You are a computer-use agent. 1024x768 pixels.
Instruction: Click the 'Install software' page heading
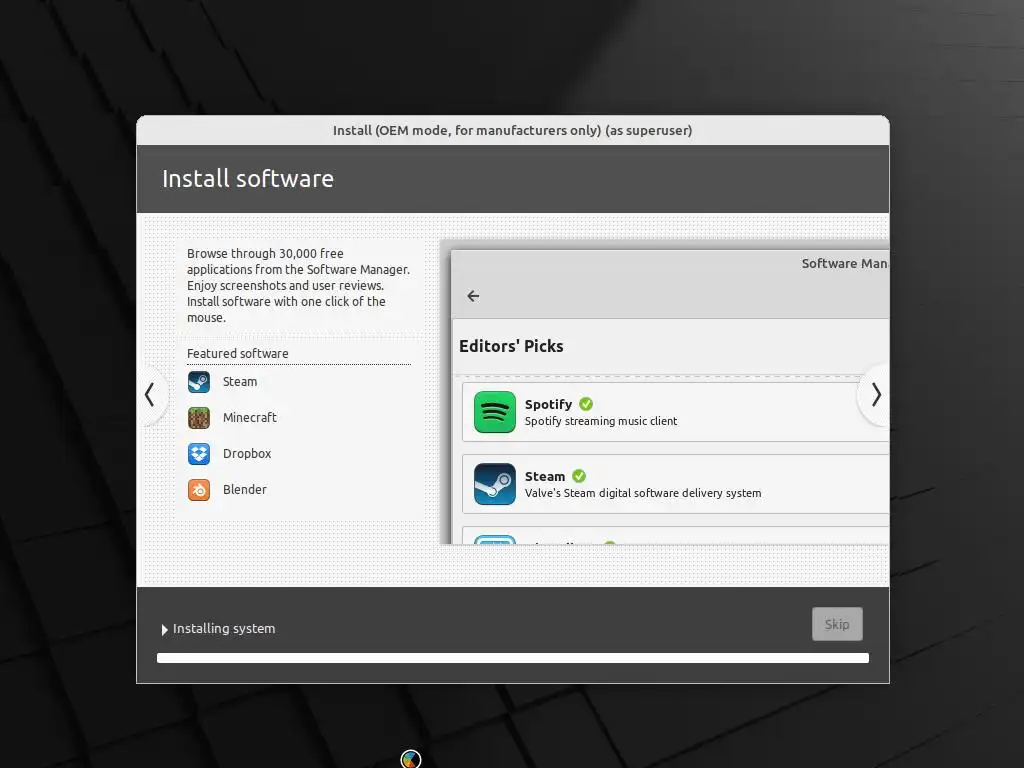(248, 178)
